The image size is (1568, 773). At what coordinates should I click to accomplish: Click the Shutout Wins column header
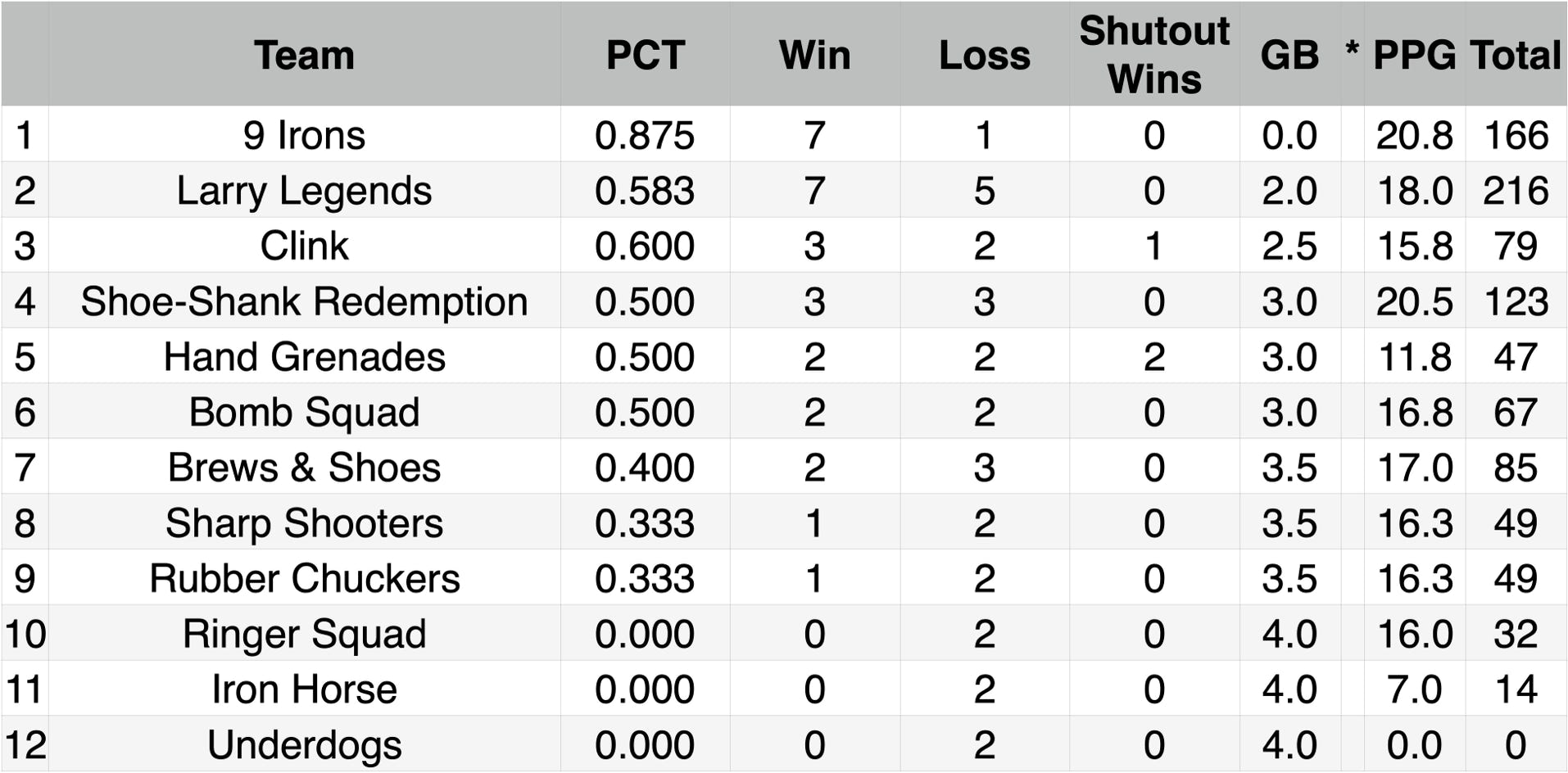pos(1153,55)
